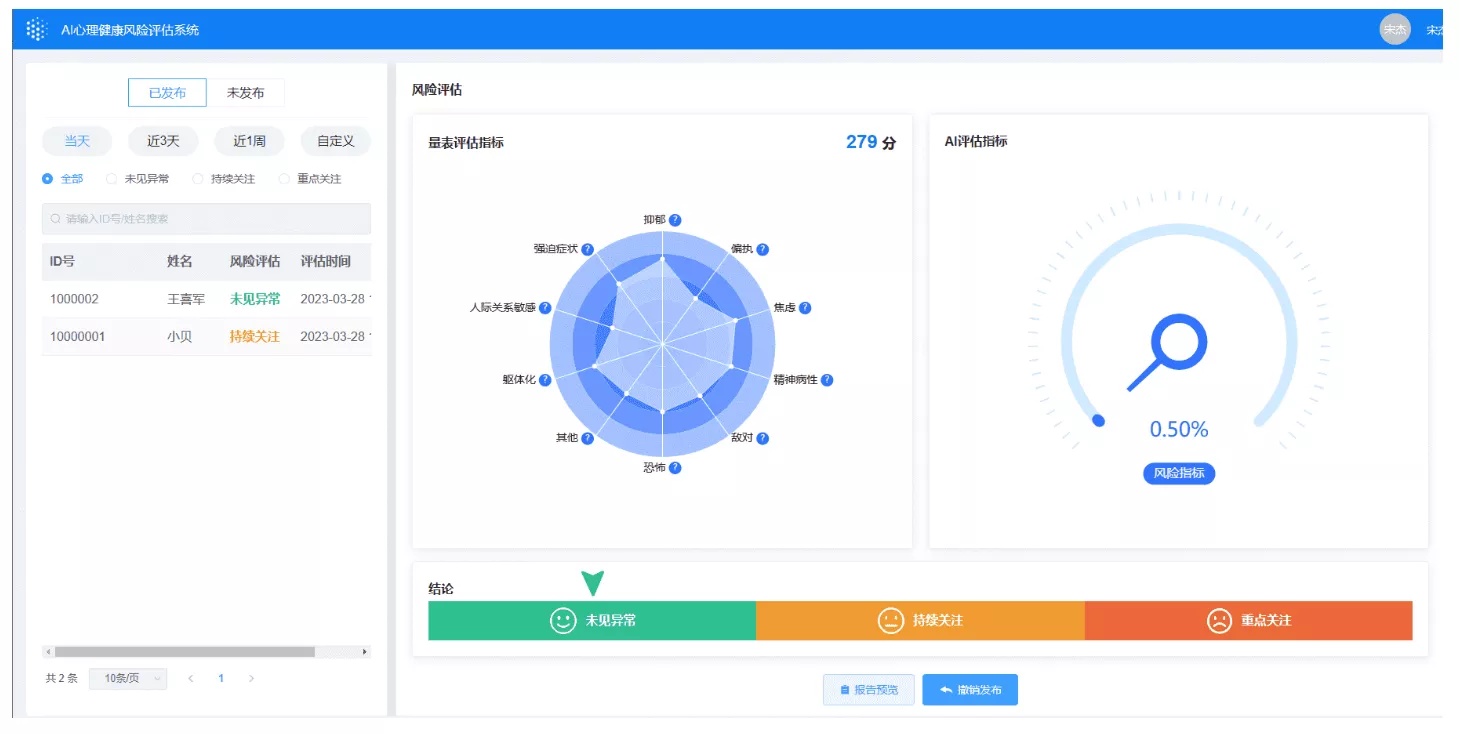The image size is (1459, 734).
Task: Click the help icon next to 恐怖
Action: [x=675, y=468]
